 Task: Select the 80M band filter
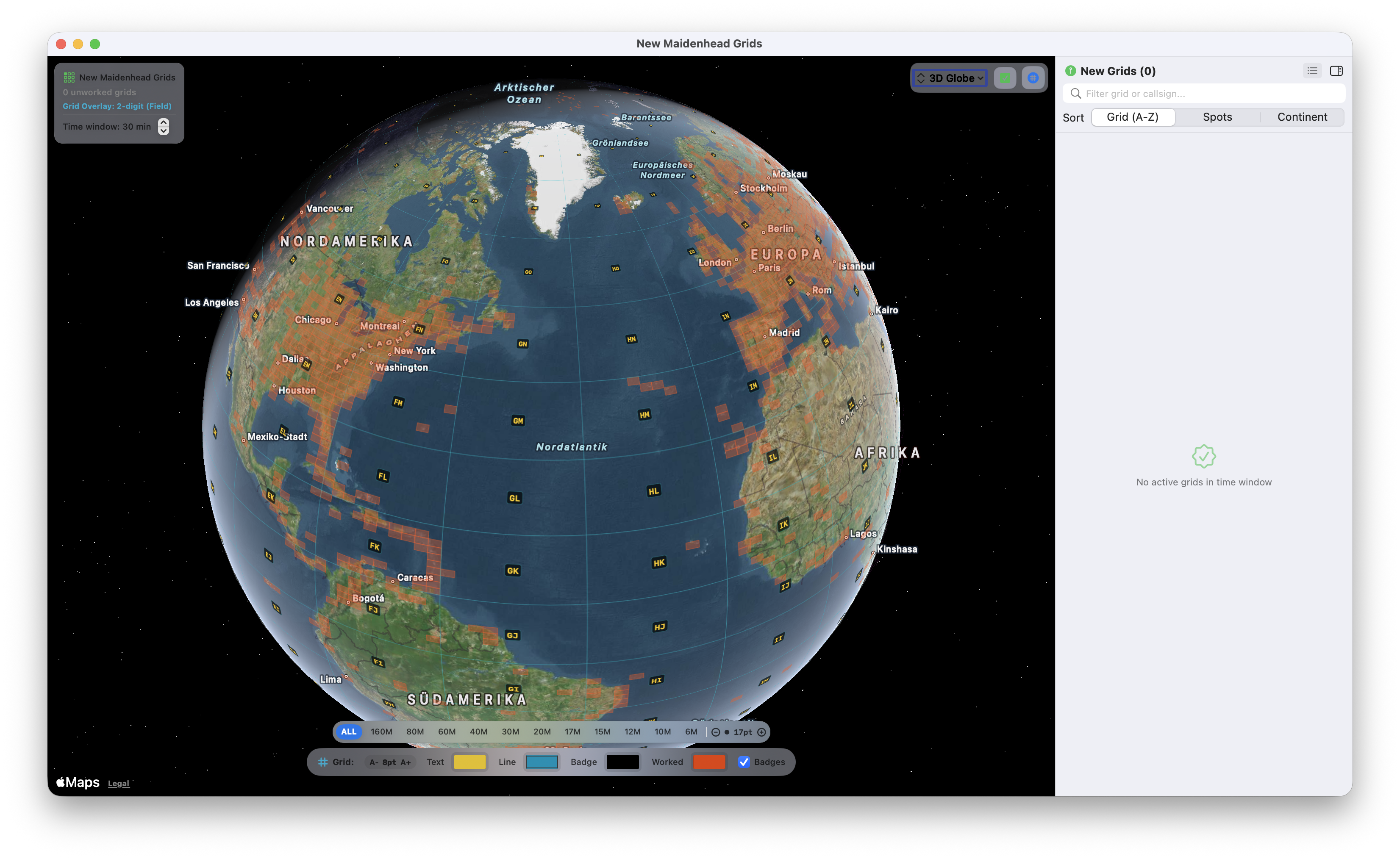pos(415,732)
